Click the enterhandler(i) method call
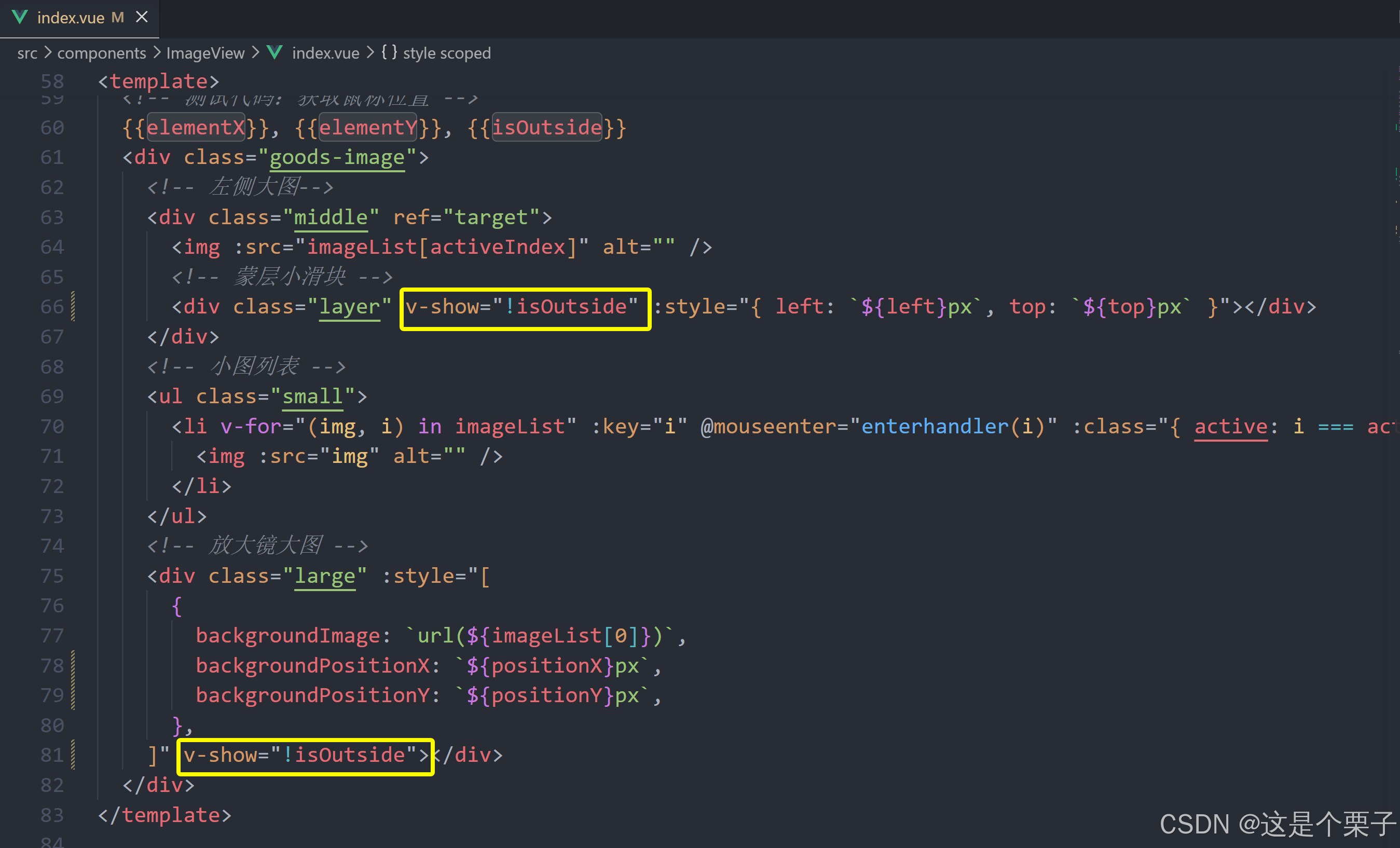This screenshot has height=848, width=1400. click(x=952, y=427)
